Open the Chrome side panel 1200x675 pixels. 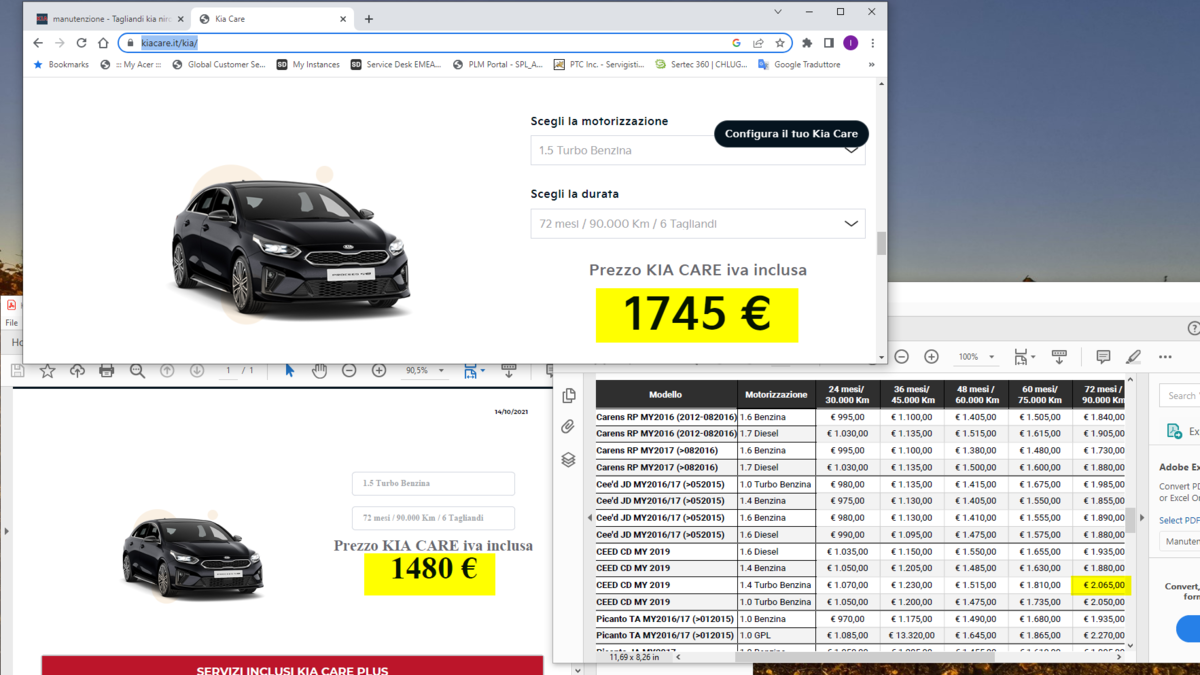tap(829, 43)
